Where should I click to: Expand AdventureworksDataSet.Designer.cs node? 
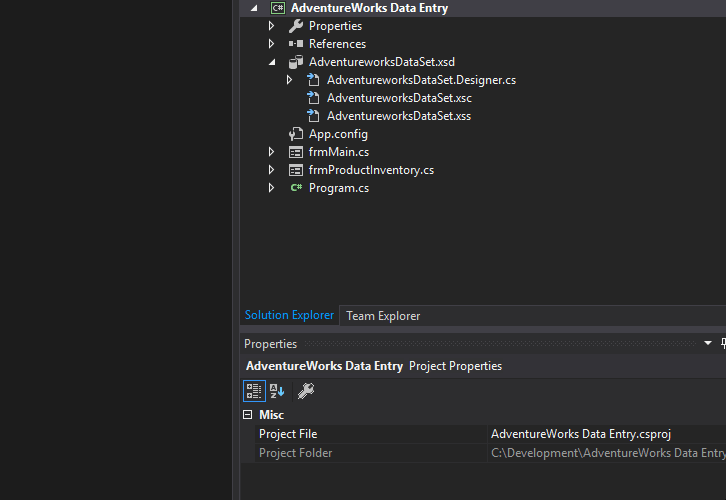(289, 80)
